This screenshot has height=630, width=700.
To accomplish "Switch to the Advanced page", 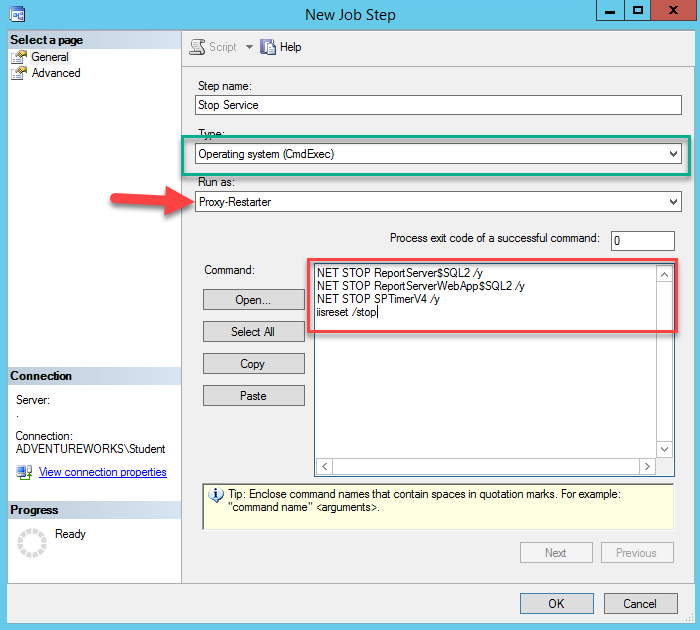I will tap(56, 73).
